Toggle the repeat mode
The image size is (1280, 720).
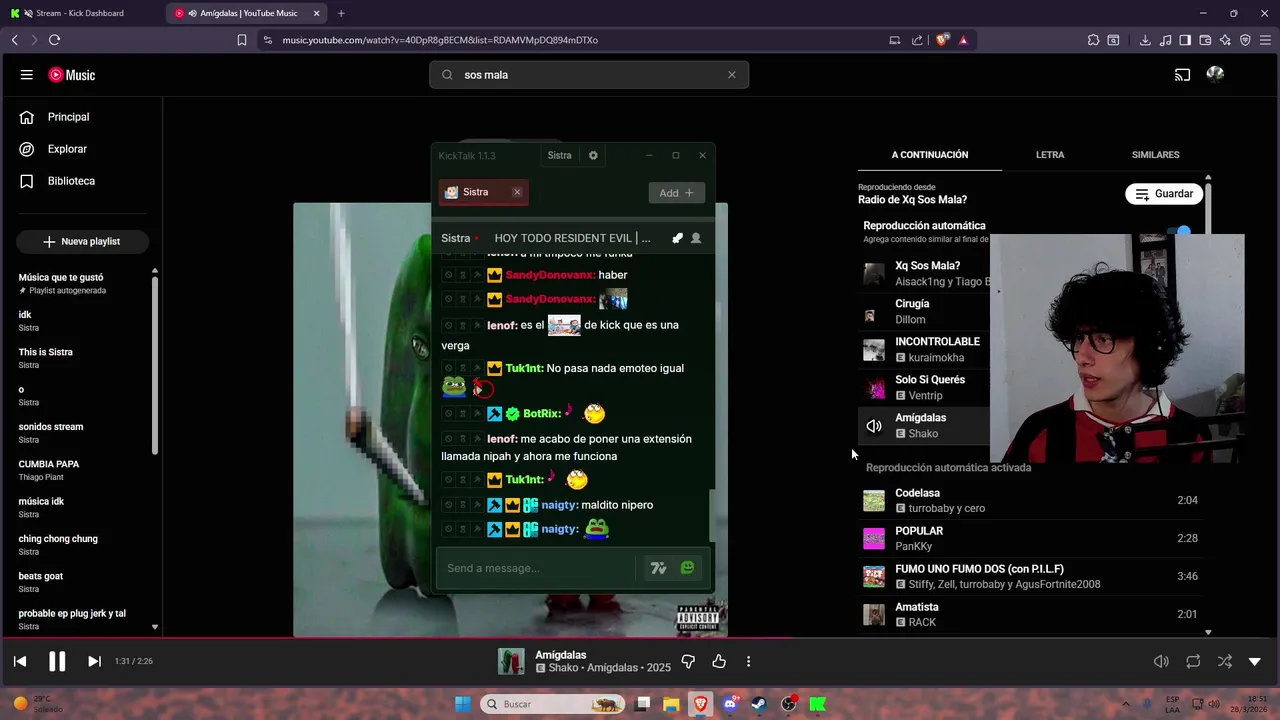1193,661
